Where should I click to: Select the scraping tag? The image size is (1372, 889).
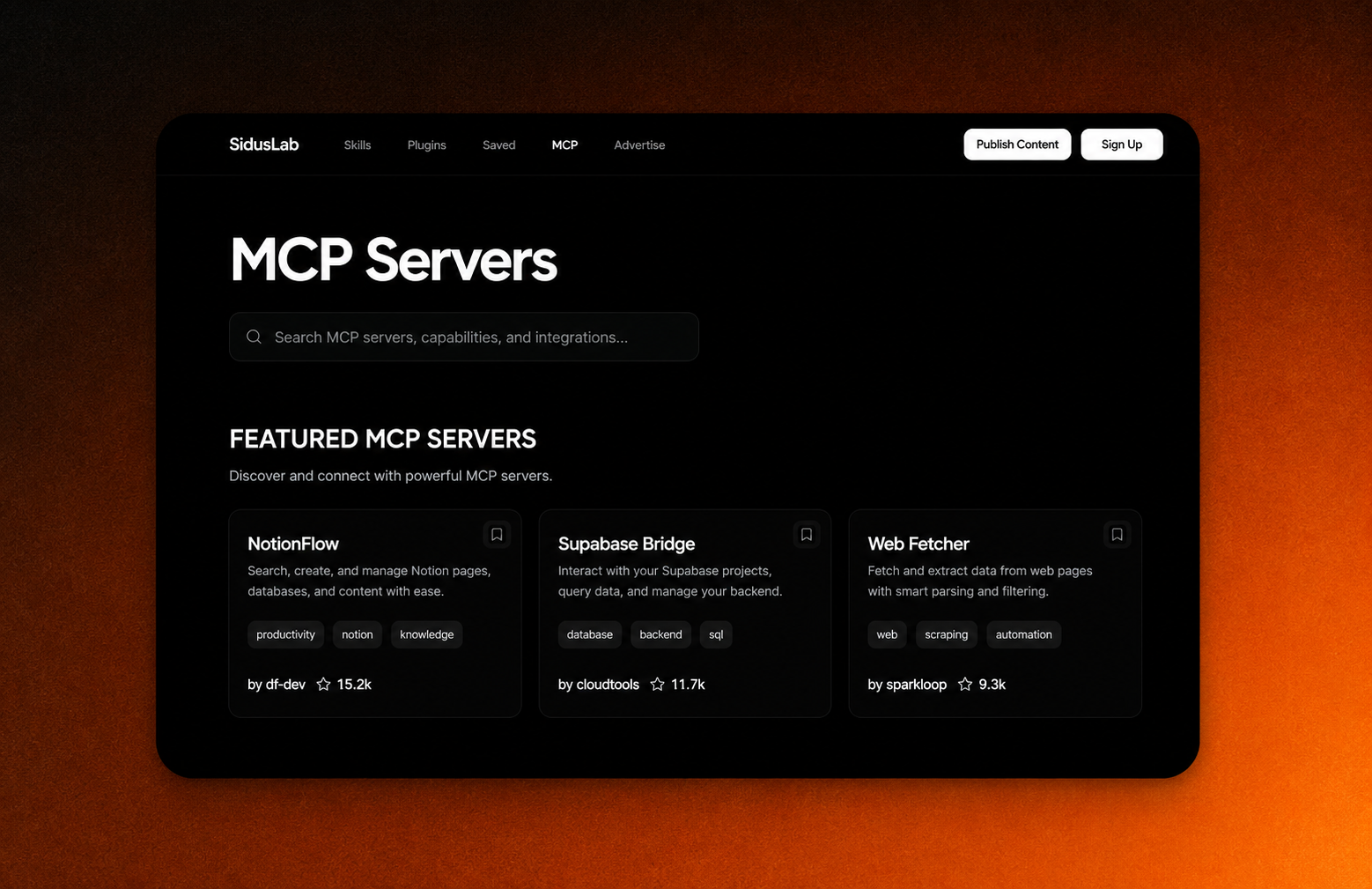point(947,634)
